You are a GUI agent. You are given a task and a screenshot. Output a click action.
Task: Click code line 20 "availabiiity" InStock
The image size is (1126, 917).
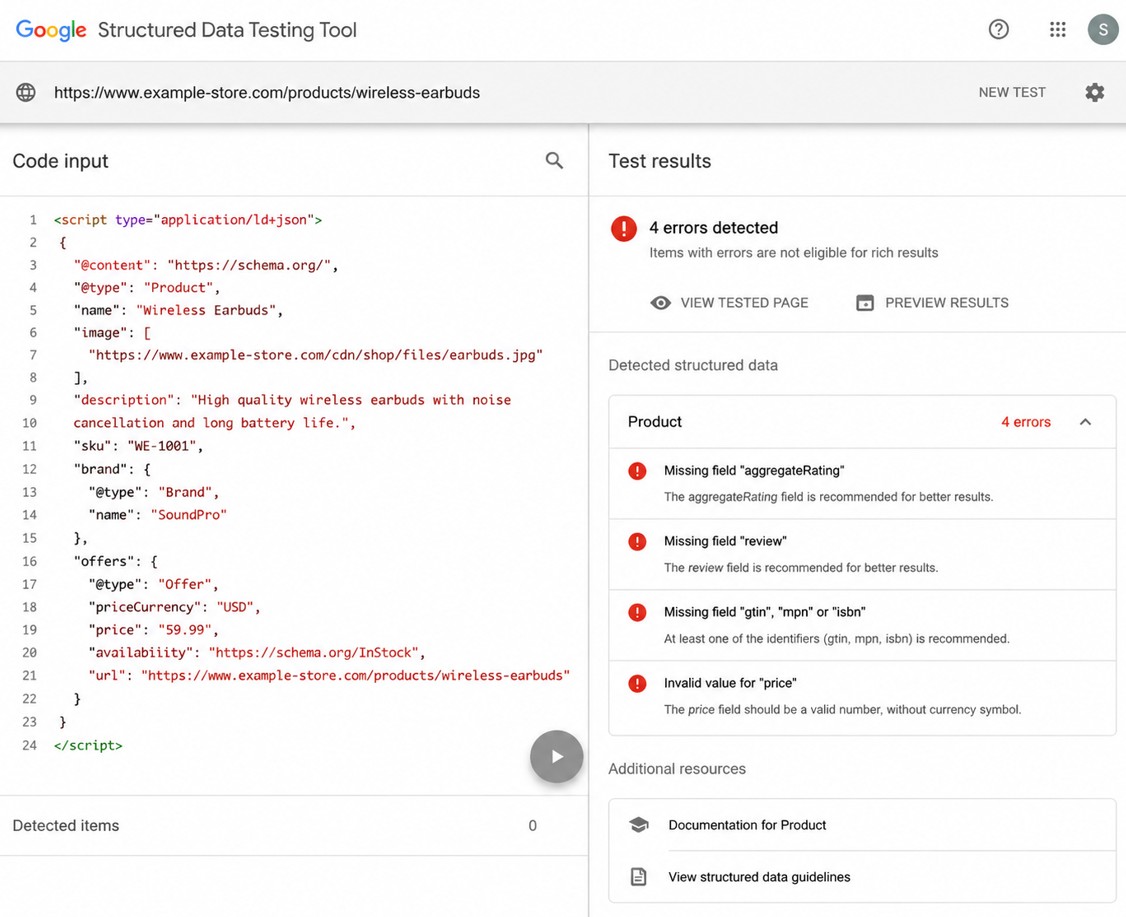point(257,653)
